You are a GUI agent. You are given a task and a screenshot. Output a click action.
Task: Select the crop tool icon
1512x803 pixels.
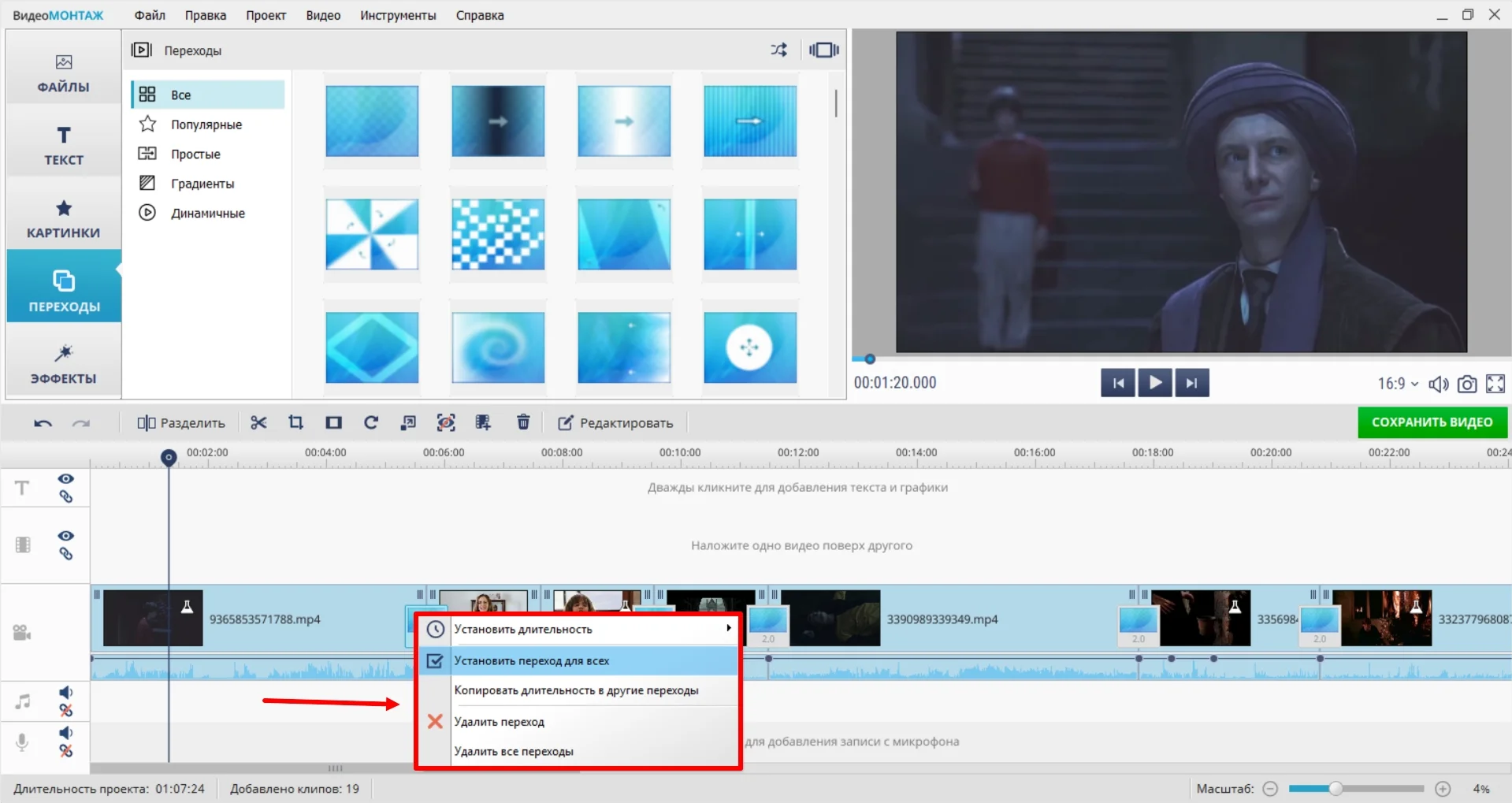pos(295,423)
